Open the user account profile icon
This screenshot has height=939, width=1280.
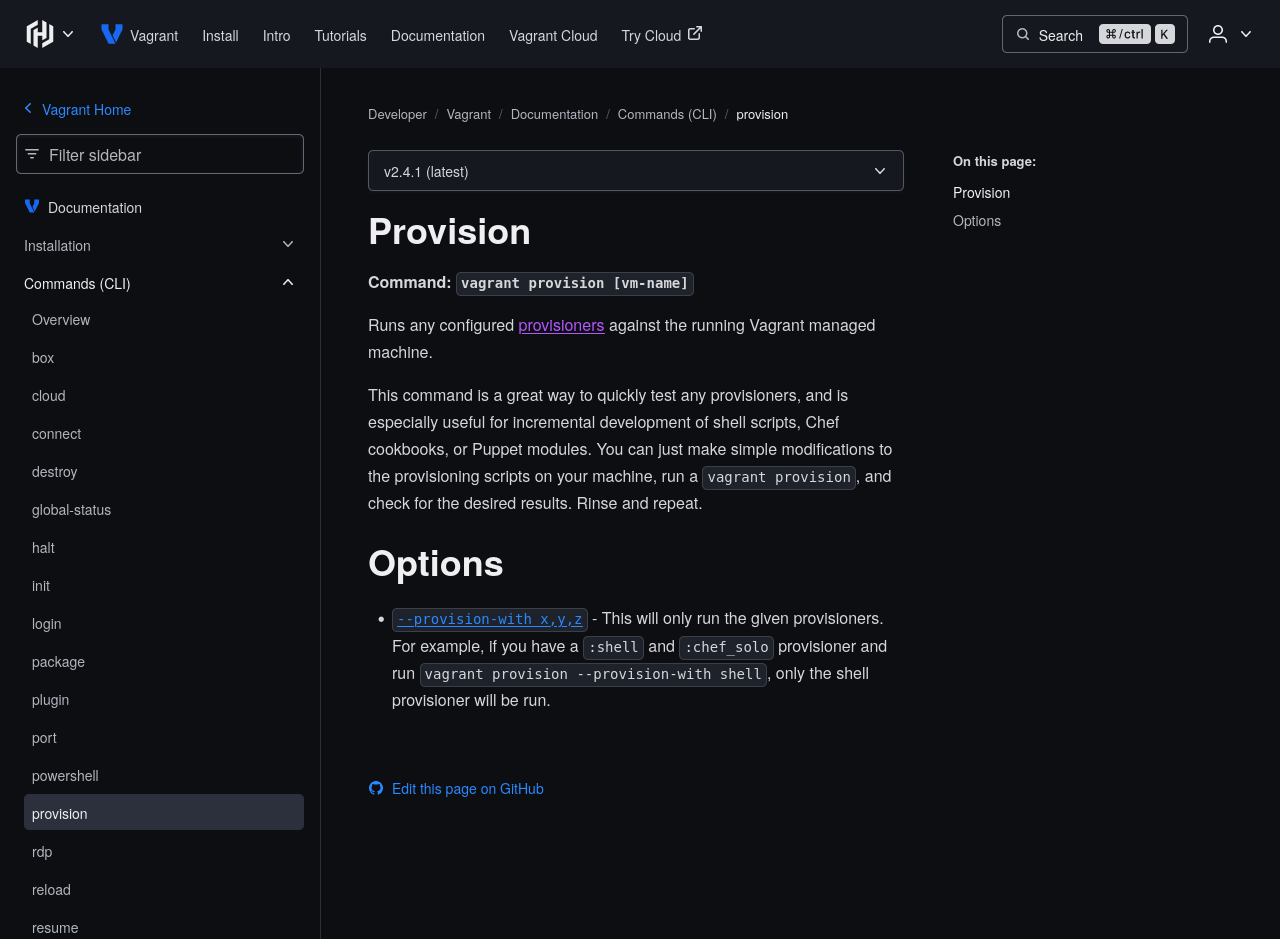pyautogui.click(x=1217, y=34)
